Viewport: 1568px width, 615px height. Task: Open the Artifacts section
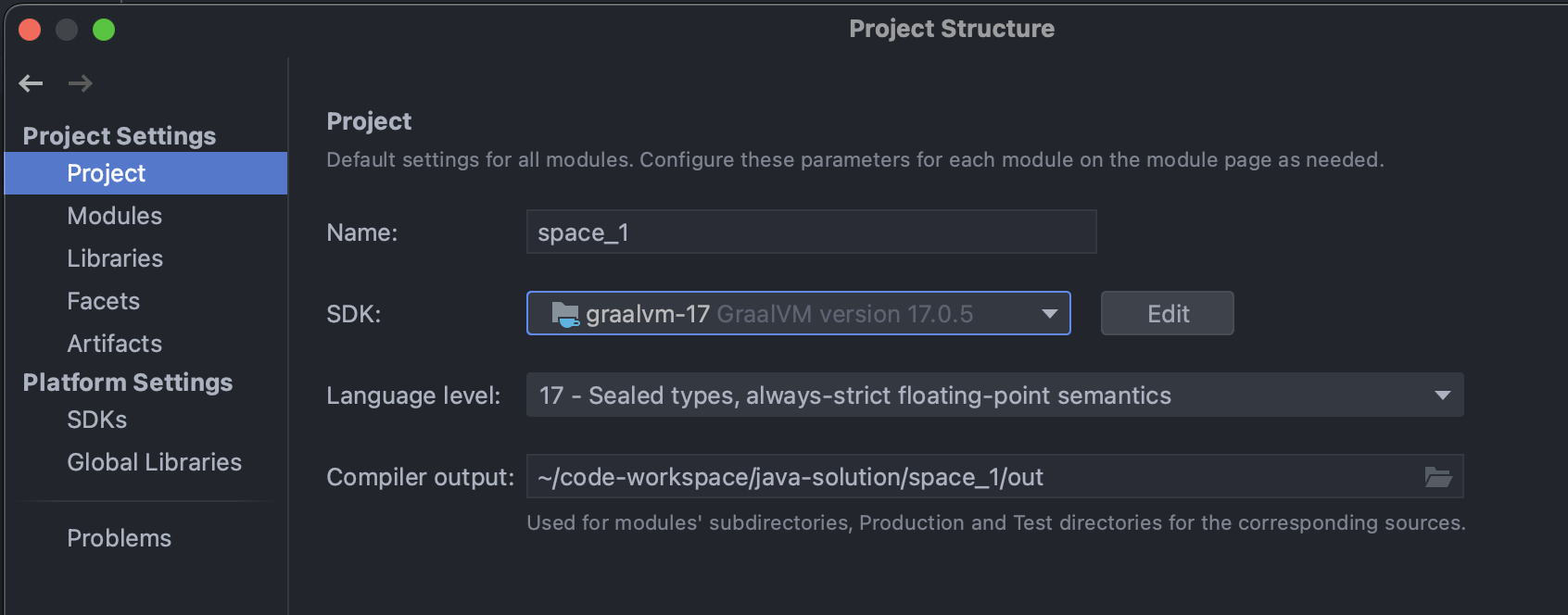coord(115,344)
